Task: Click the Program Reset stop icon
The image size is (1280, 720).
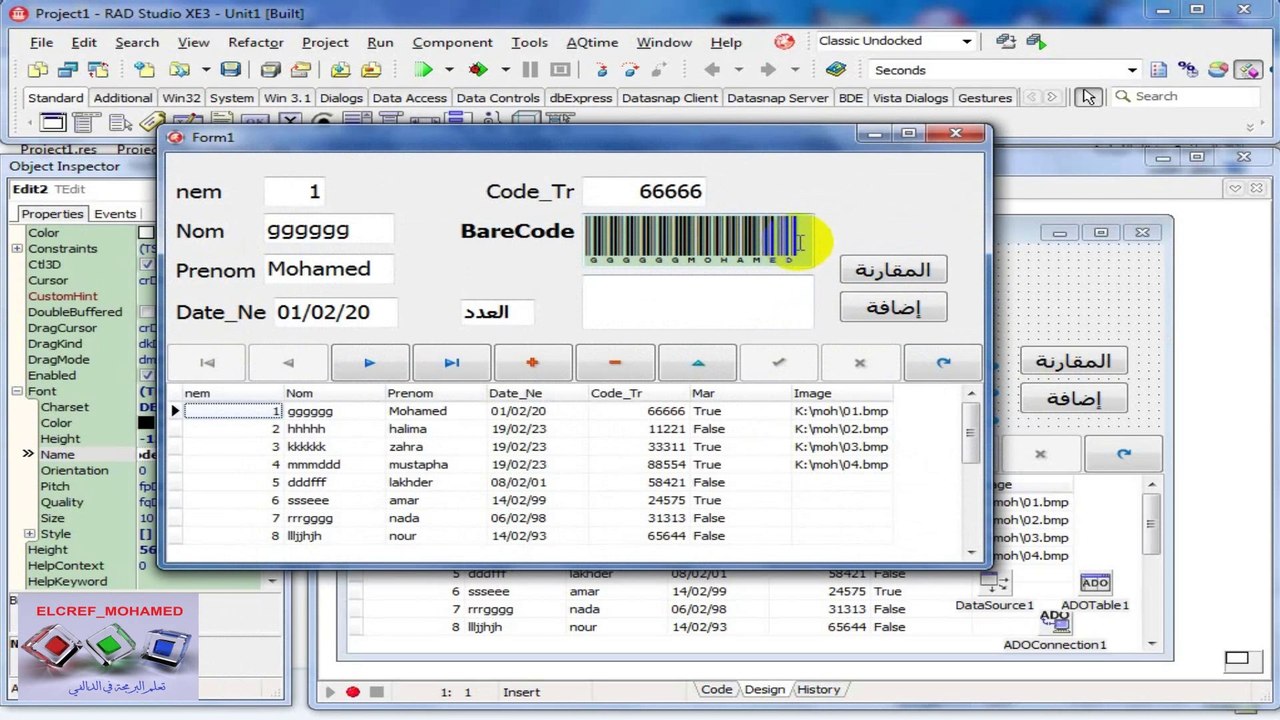Action: coord(560,70)
